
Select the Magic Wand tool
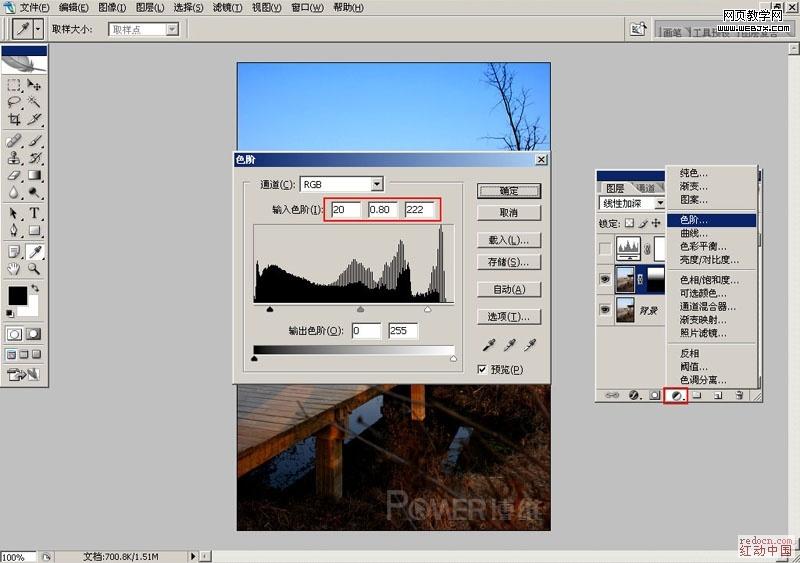34,102
